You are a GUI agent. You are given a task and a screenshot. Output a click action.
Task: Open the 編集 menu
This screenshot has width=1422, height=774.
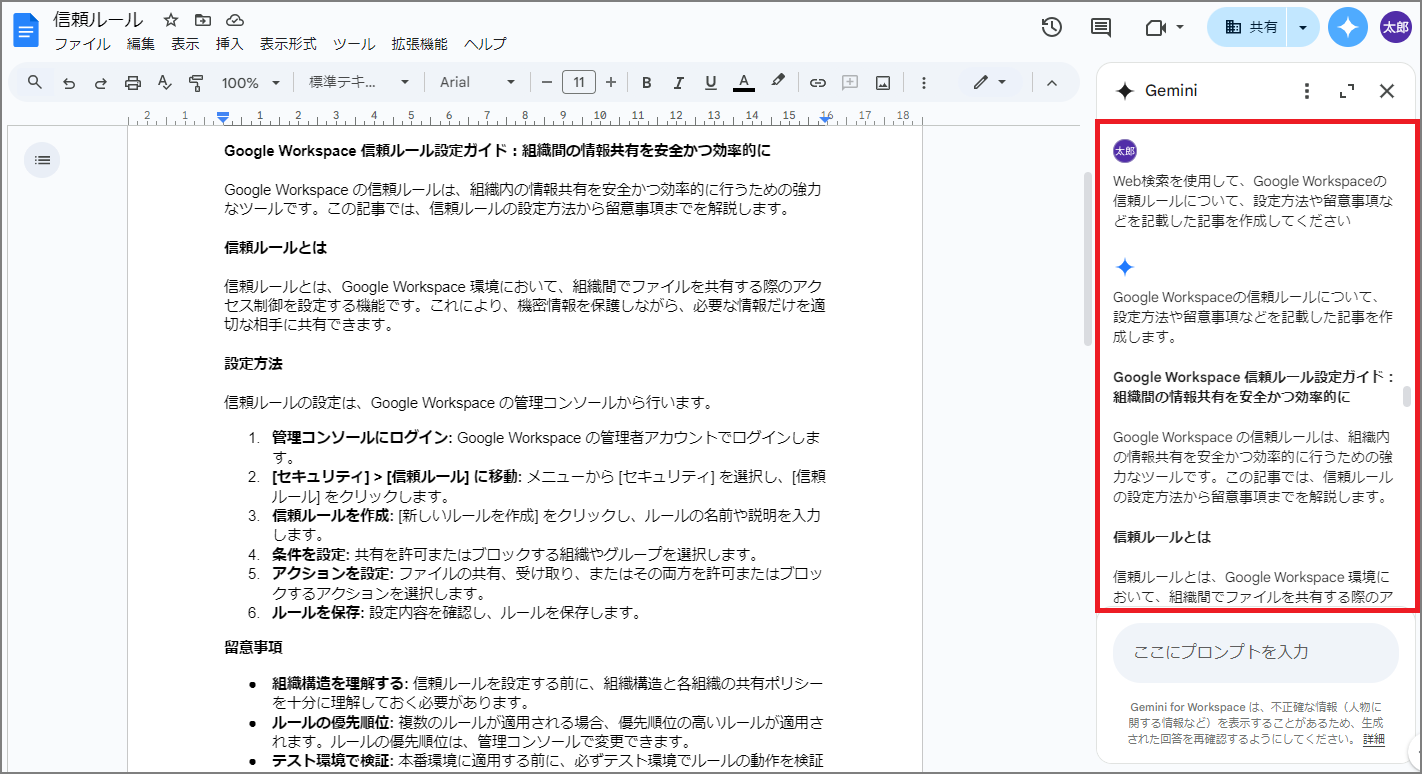141,44
